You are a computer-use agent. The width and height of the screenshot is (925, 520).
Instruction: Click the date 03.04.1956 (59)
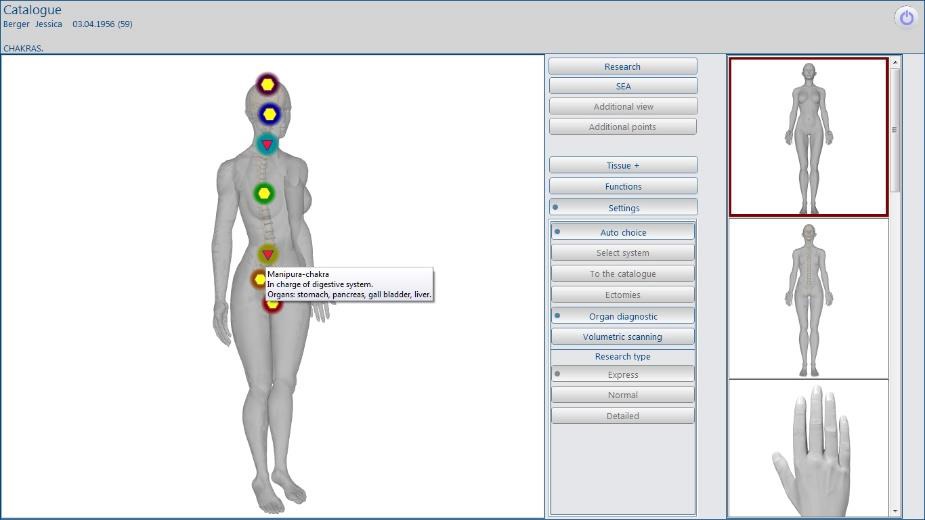pyautogui.click(x=102, y=24)
